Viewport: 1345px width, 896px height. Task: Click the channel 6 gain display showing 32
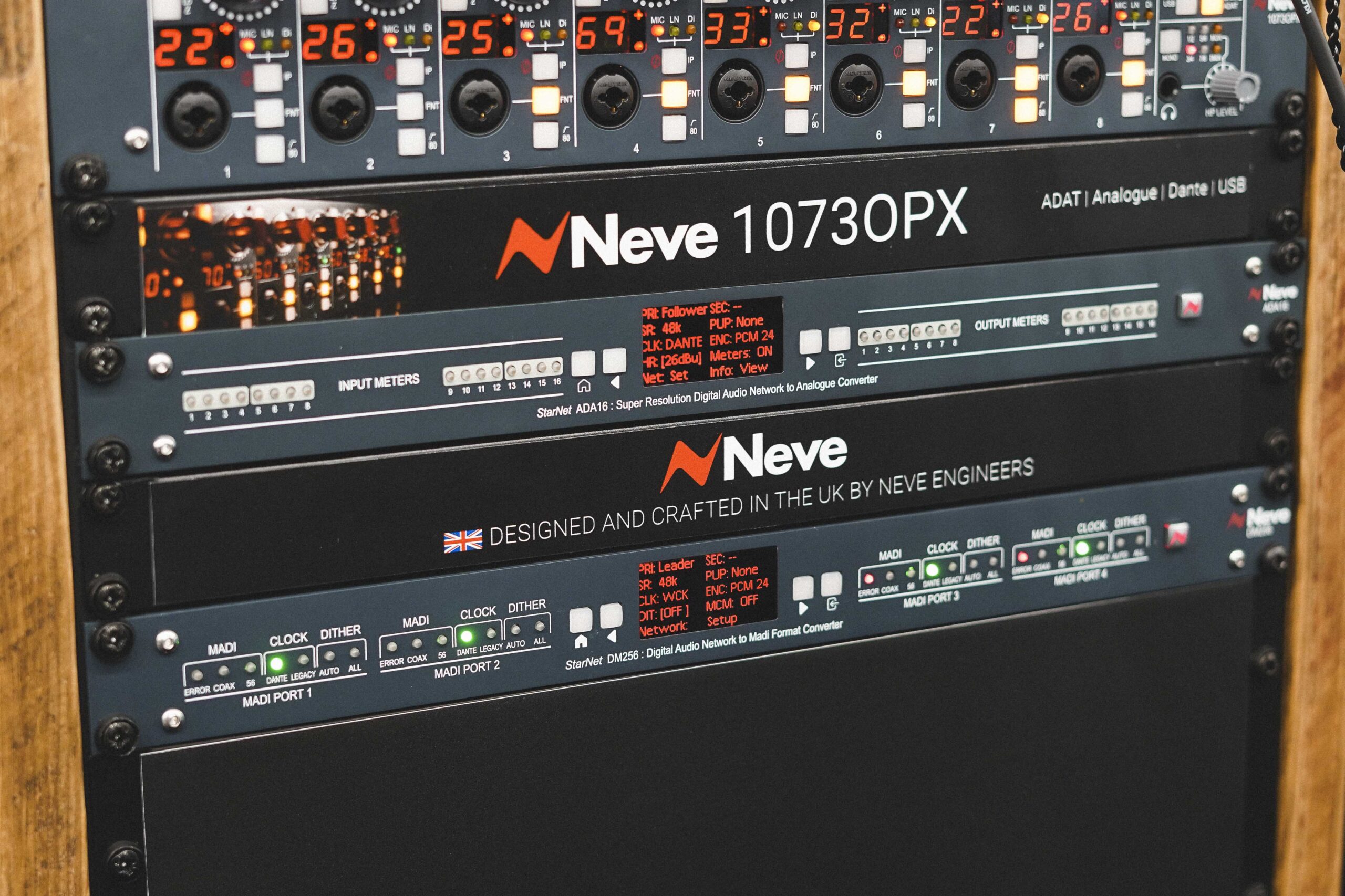tap(857, 23)
